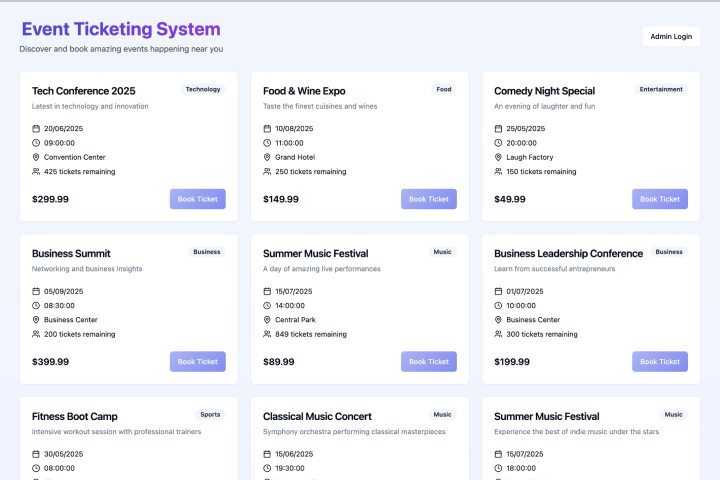Click calendar icon on Fitness Boot Camp card

(x=36, y=454)
